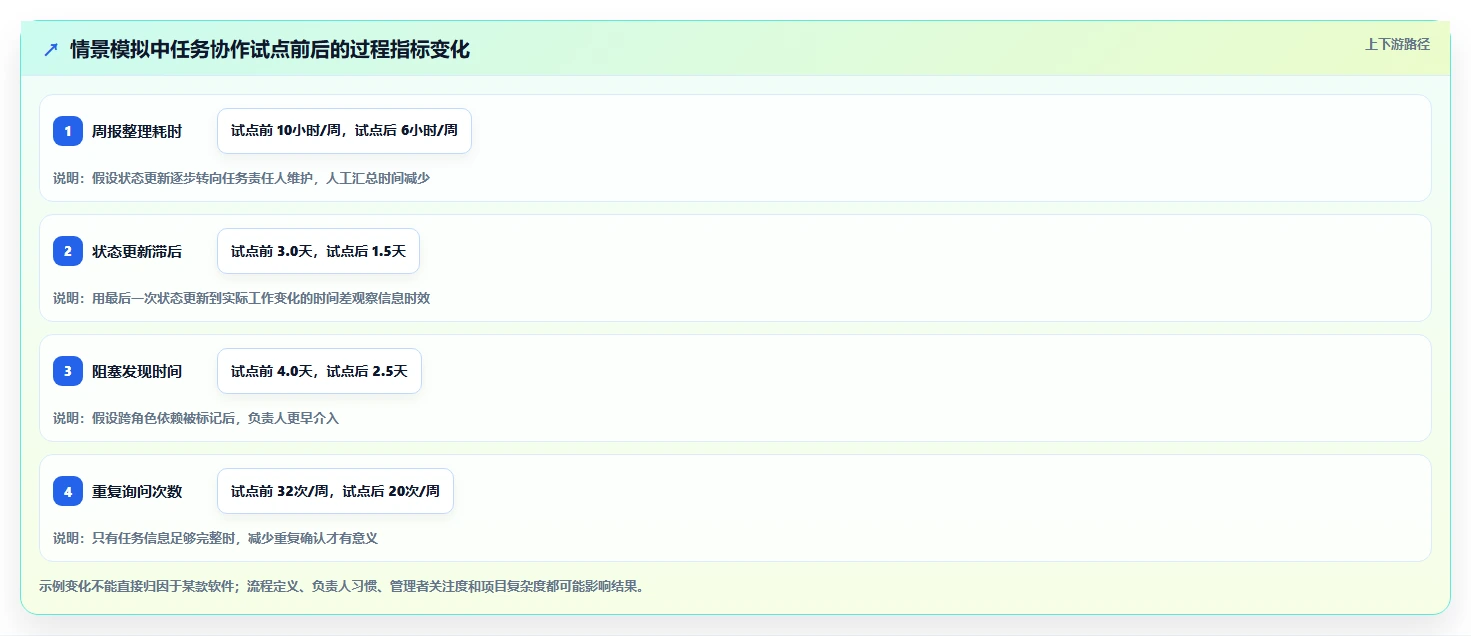This screenshot has height=636, width=1471.
Task: Click the number 1 badge for 周报整理耗时
Action: coord(68,131)
